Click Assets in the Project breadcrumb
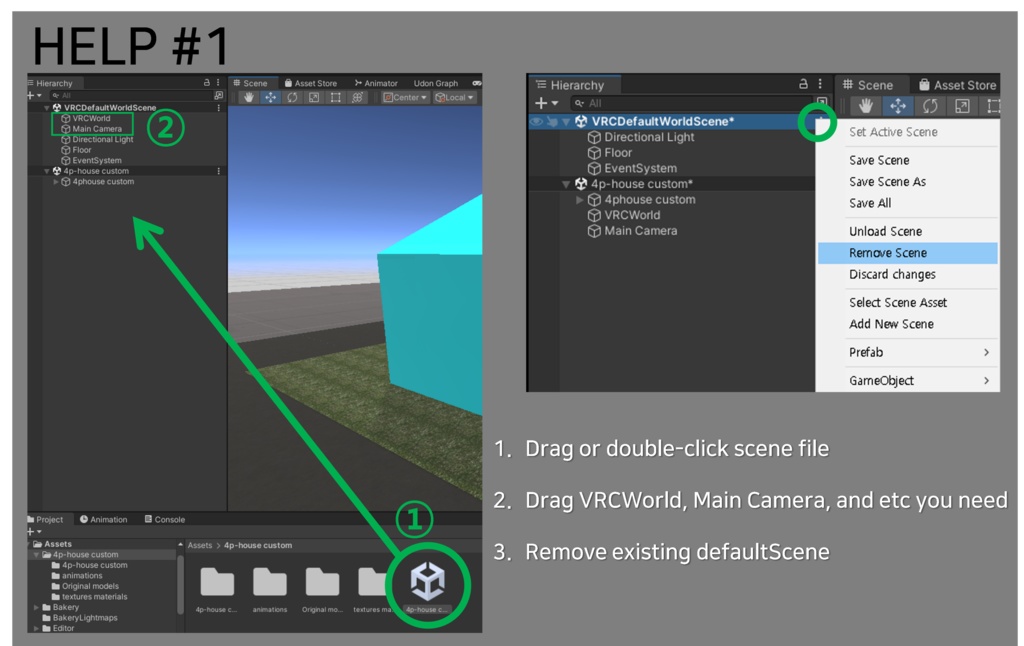 click(200, 545)
